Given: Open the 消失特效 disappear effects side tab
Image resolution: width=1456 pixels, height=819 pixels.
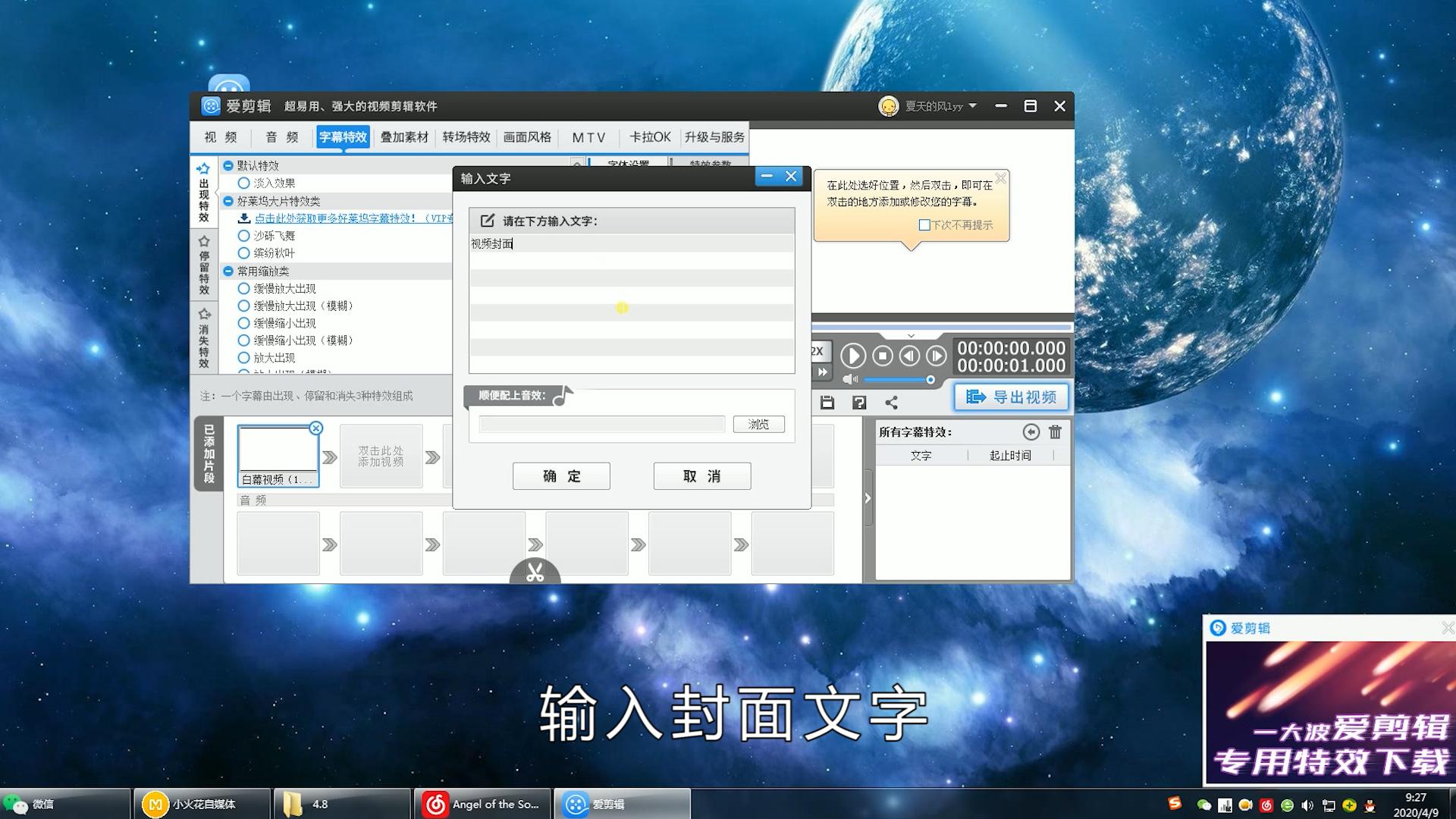Looking at the screenshot, I should pos(203,337).
